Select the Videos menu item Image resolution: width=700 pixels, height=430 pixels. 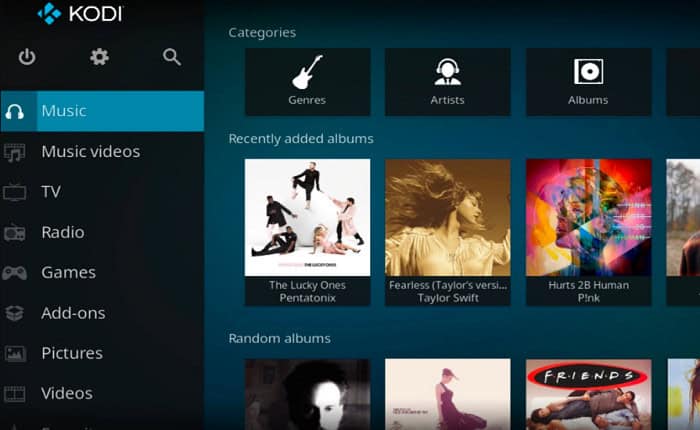pos(102,393)
